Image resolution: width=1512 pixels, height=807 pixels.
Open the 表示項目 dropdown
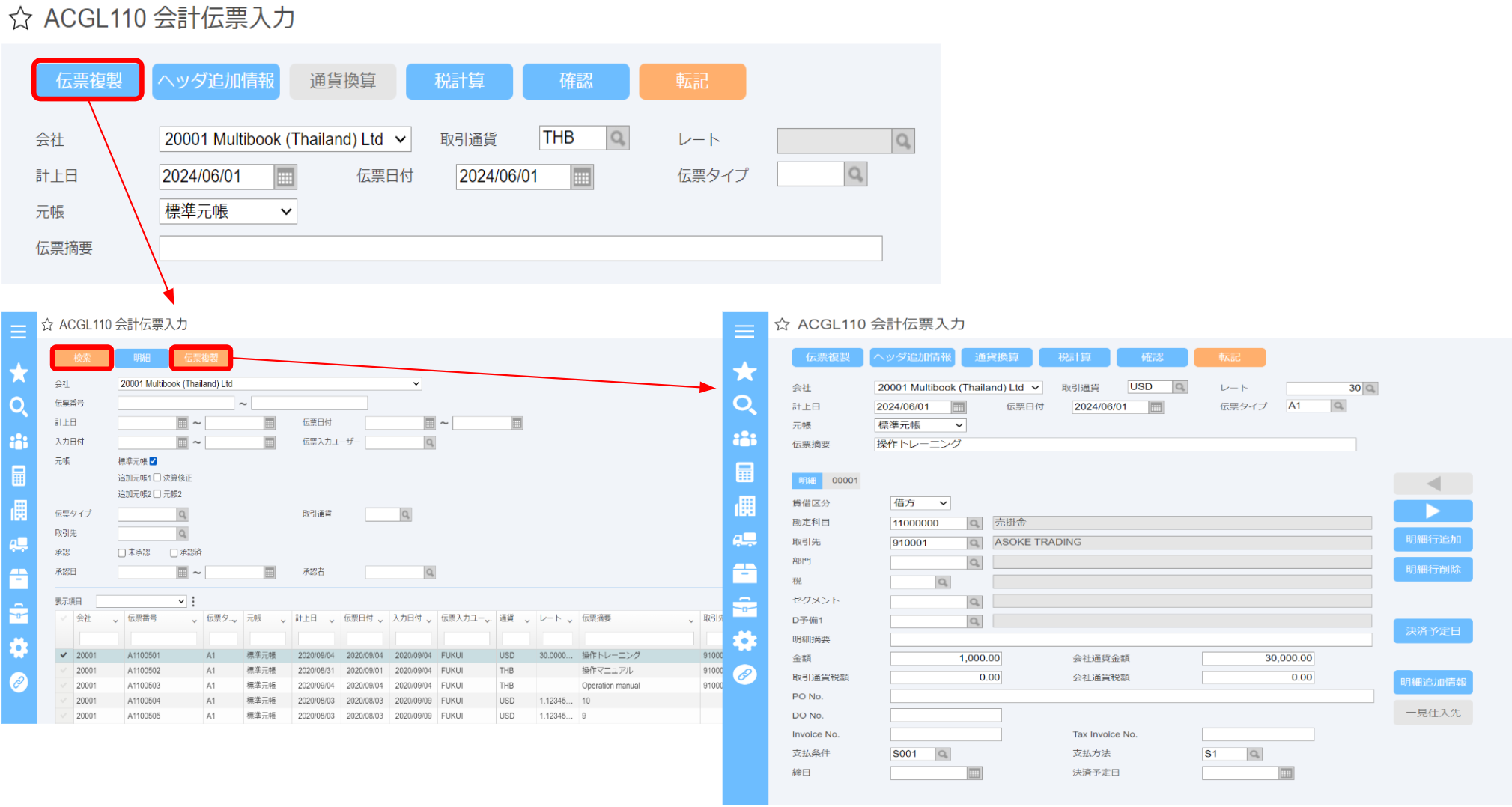point(141,601)
